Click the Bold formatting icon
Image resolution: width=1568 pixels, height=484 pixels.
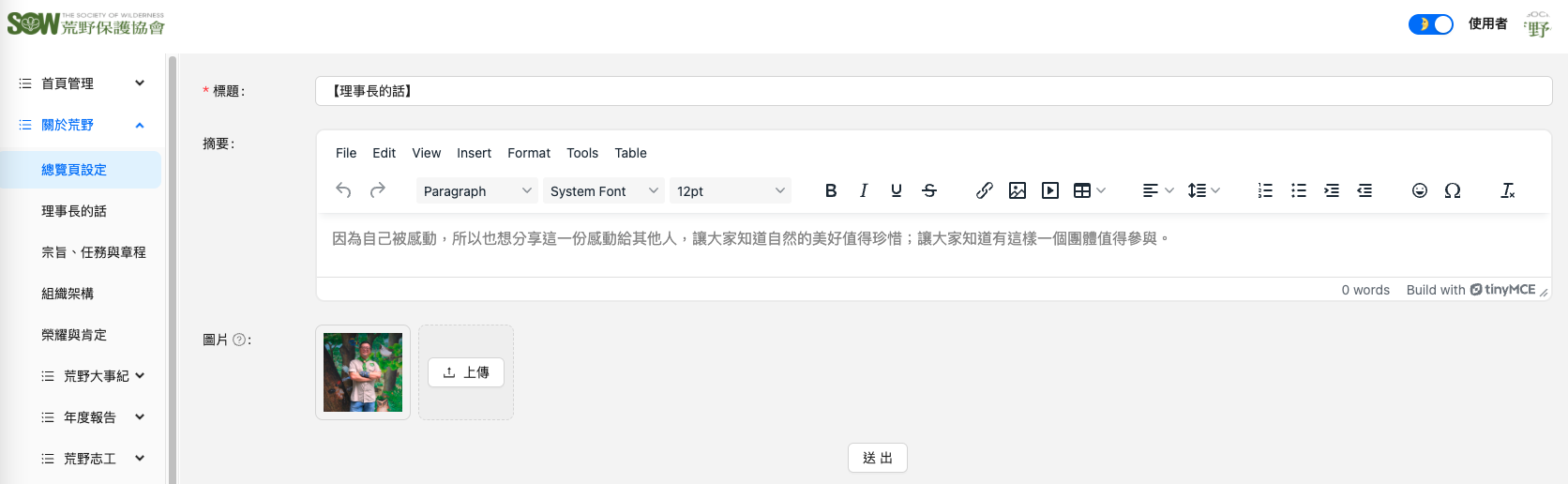coord(831,190)
